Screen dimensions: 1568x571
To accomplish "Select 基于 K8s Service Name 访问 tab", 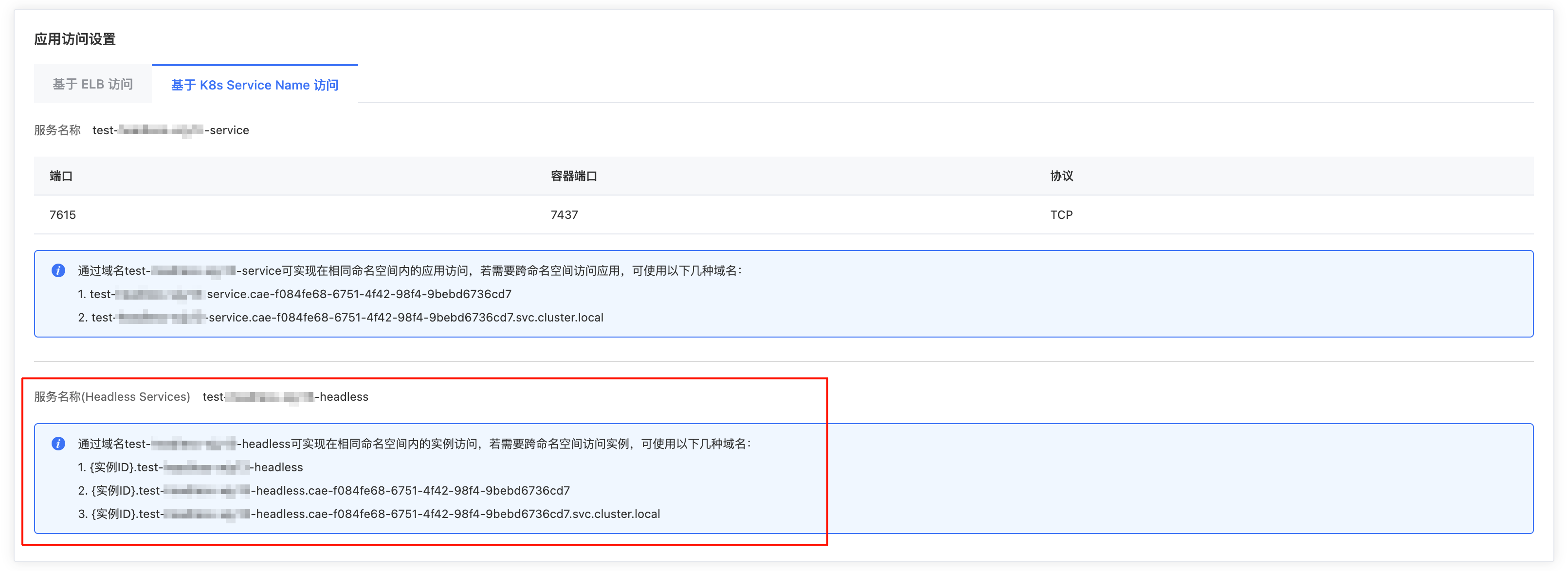I will tap(255, 85).
